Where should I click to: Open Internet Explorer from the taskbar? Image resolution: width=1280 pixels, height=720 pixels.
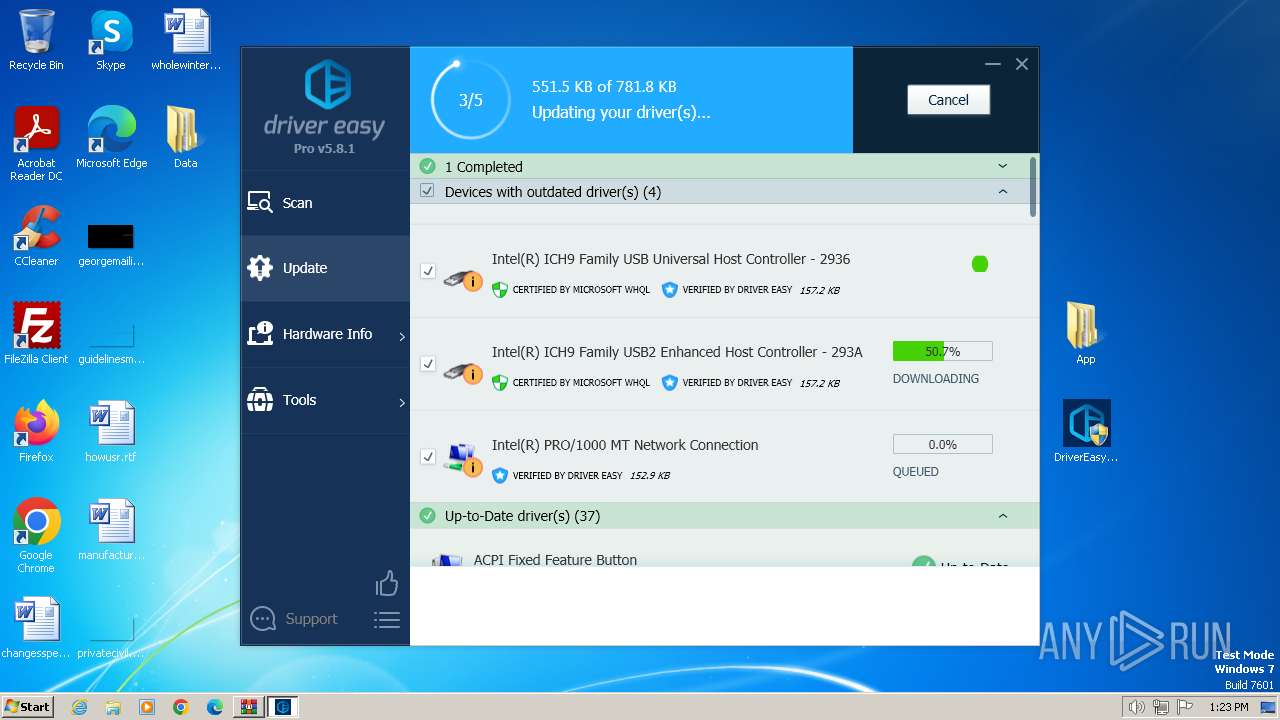pos(79,707)
